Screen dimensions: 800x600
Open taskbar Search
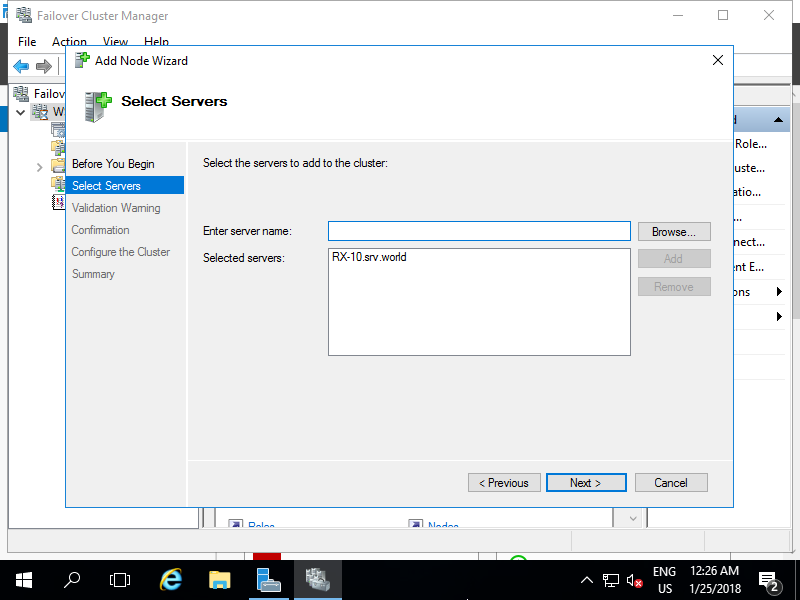point(72,580)
